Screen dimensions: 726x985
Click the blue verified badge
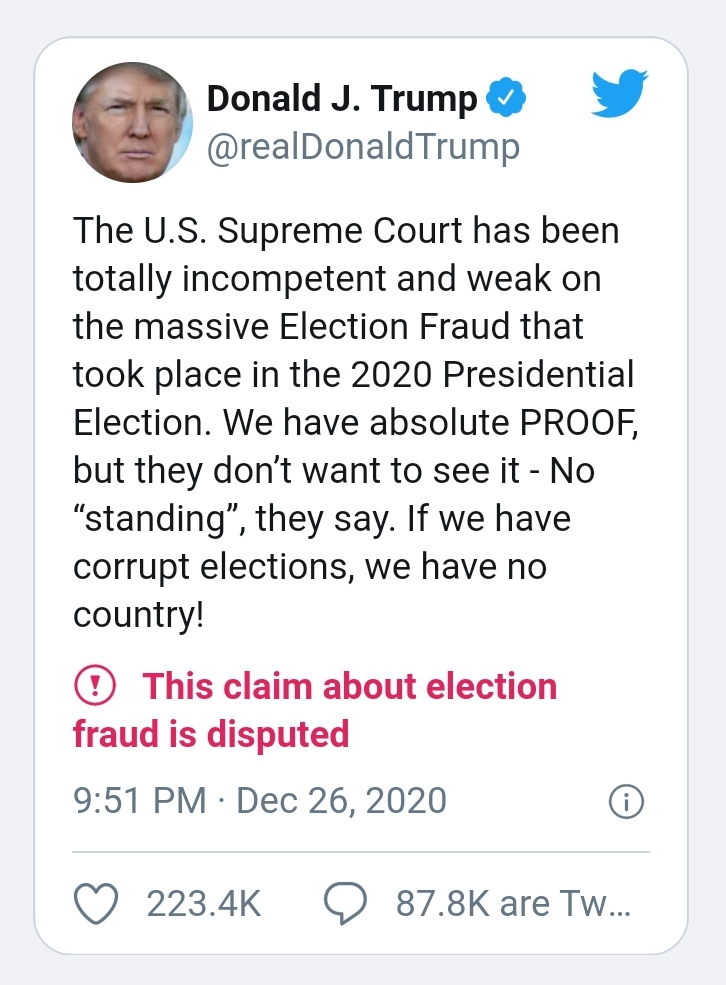coord(507,100)
